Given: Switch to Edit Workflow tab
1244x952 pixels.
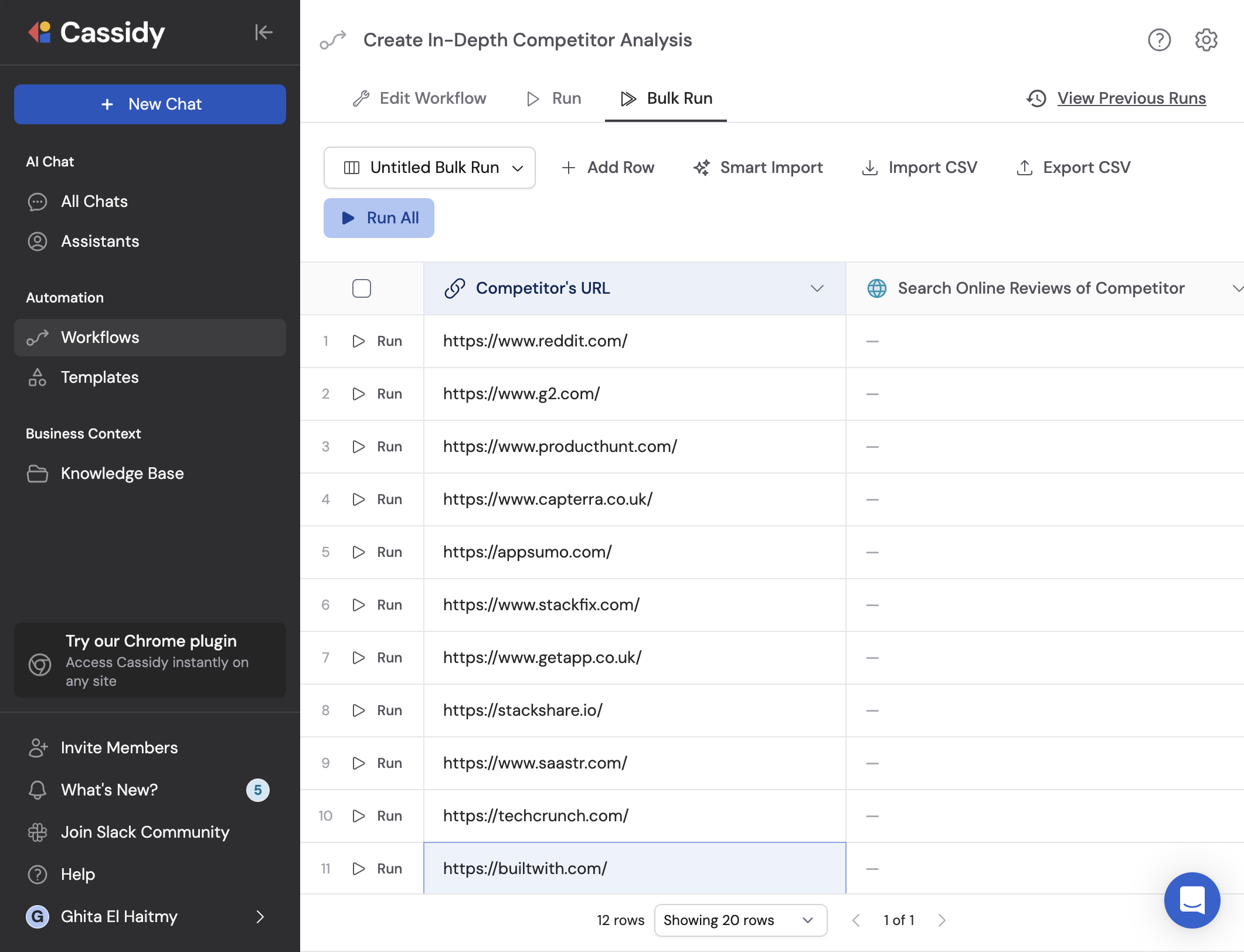Looking at the screenshot, I should (420, 98).
